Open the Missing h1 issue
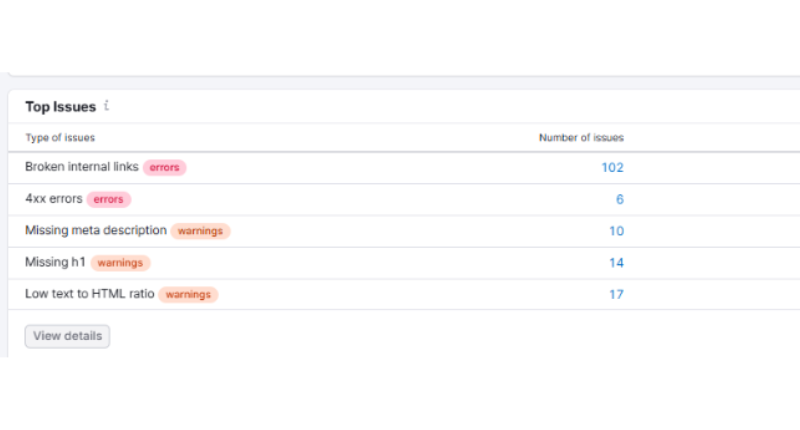 point(56,262)
